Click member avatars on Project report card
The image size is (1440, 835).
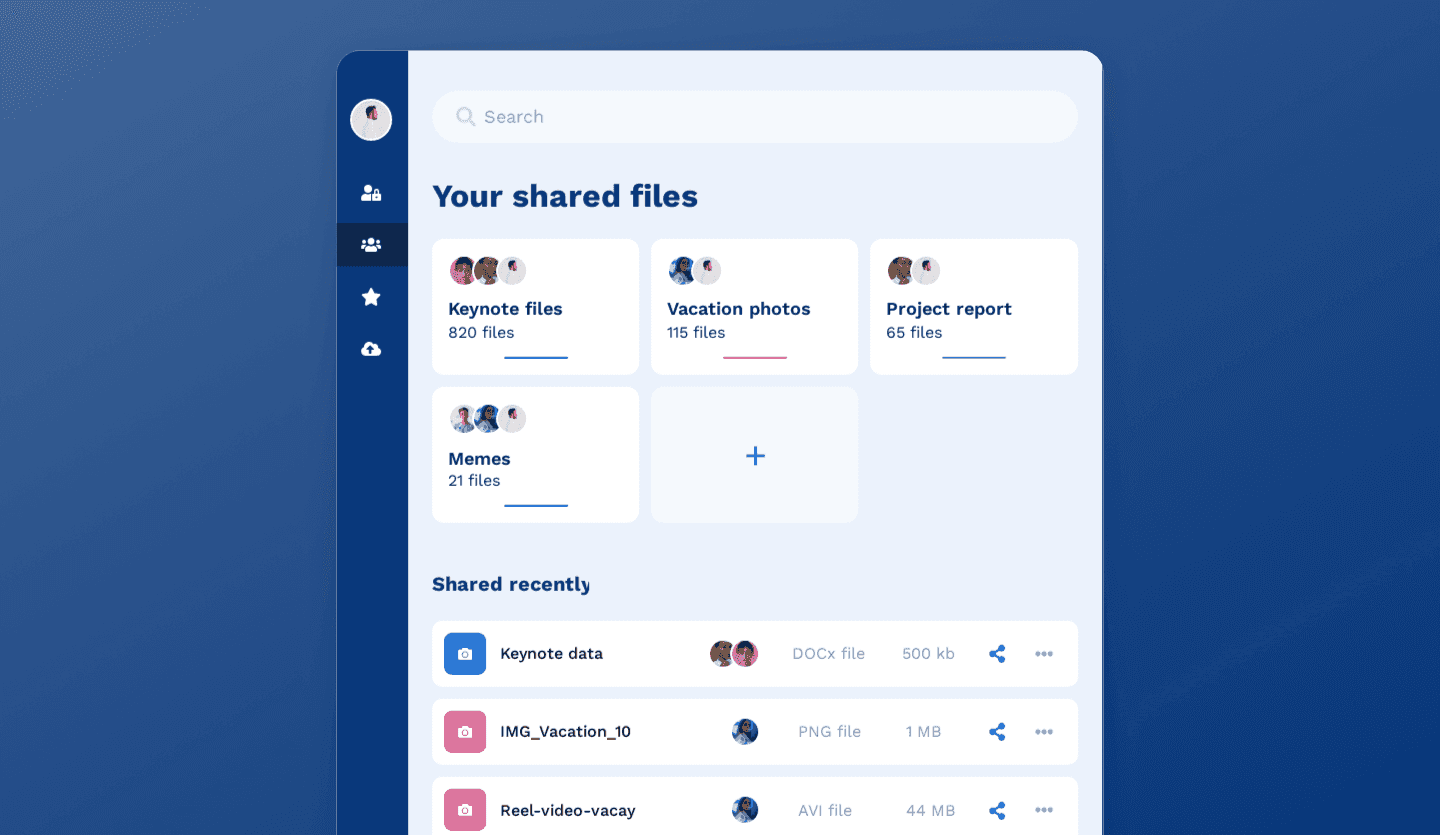[x=913, y=271]
